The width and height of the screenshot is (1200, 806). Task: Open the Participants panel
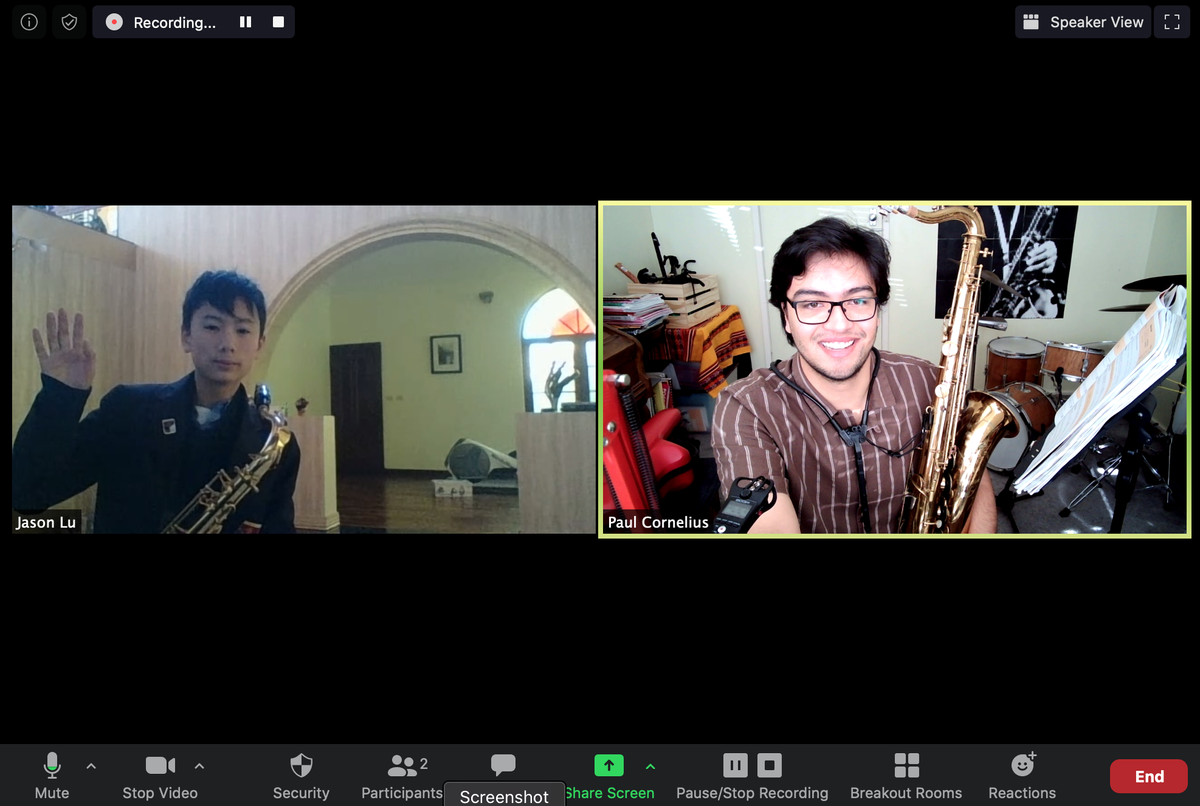402,777
